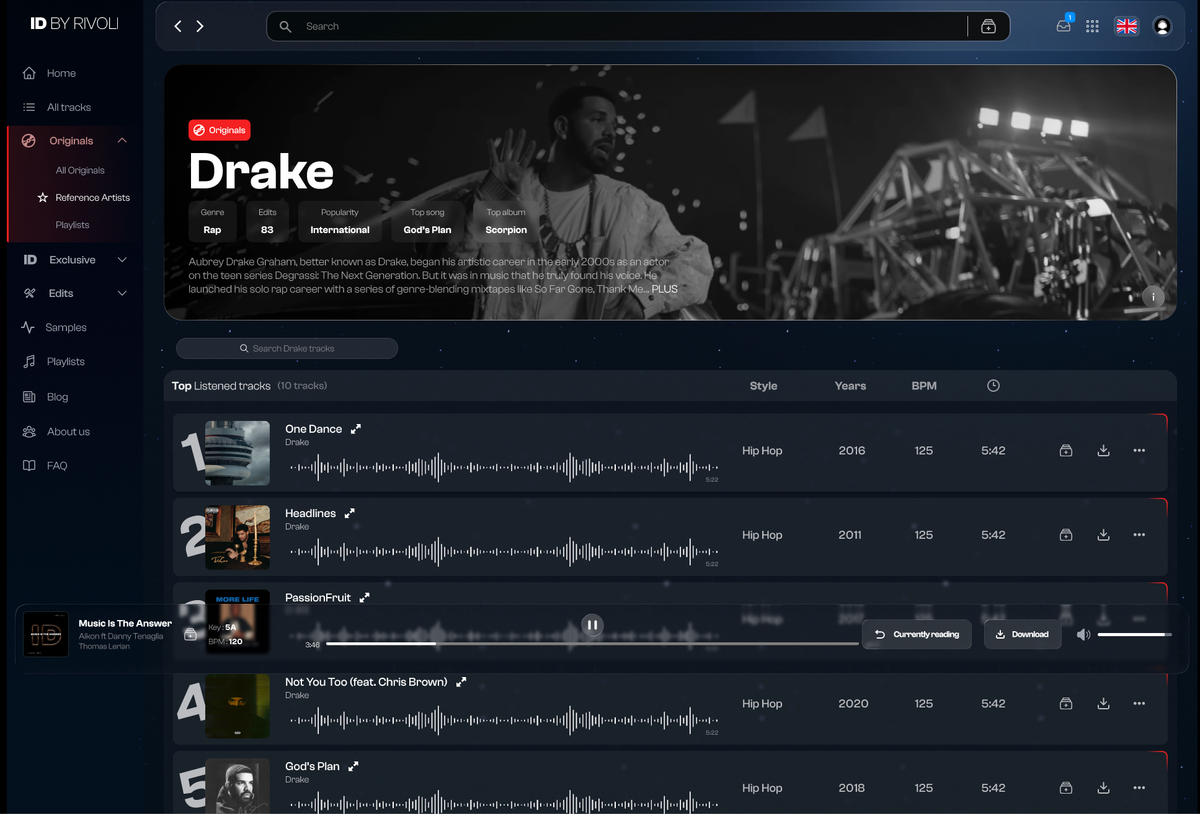Open the Headlines album cover
This screenshot has height=814, width=1200.
[x=237, y=537]
